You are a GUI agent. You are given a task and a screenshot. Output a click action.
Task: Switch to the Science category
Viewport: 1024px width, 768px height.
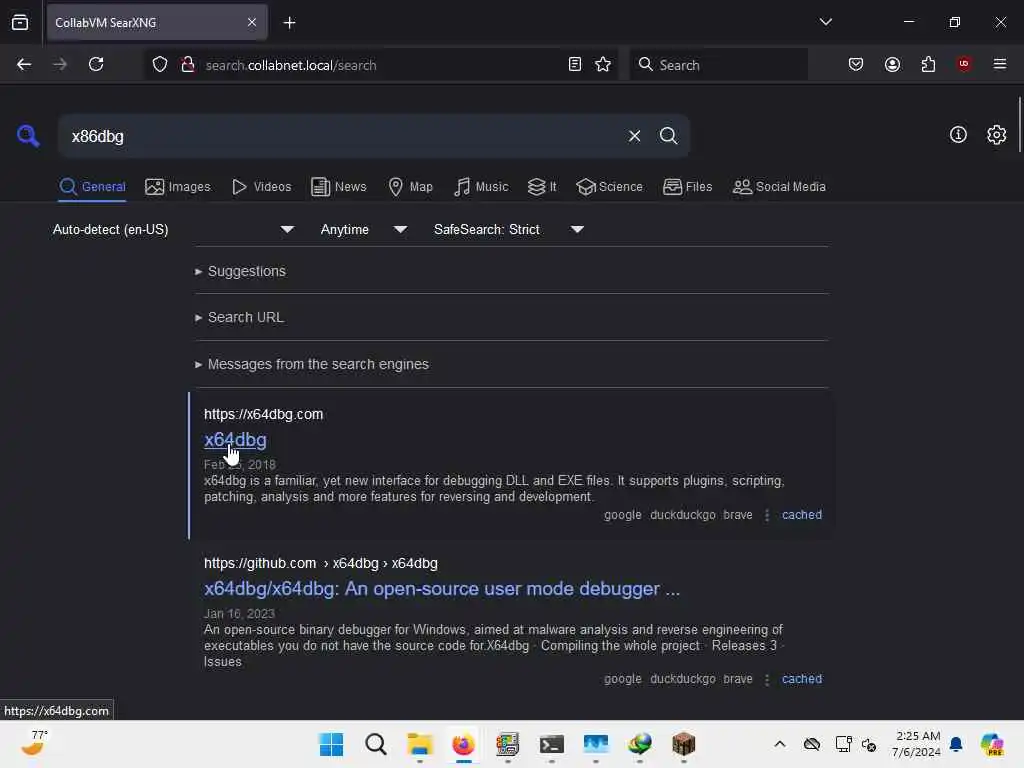(609, 187)
